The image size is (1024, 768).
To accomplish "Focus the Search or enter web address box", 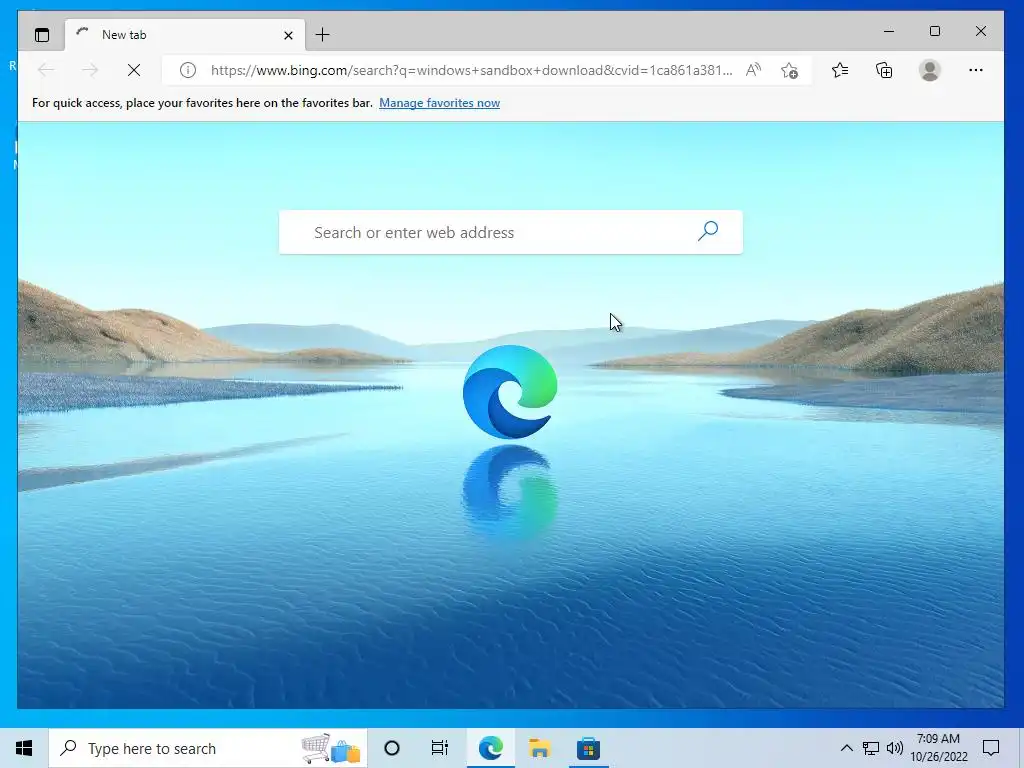I will [x=511, y=232].
